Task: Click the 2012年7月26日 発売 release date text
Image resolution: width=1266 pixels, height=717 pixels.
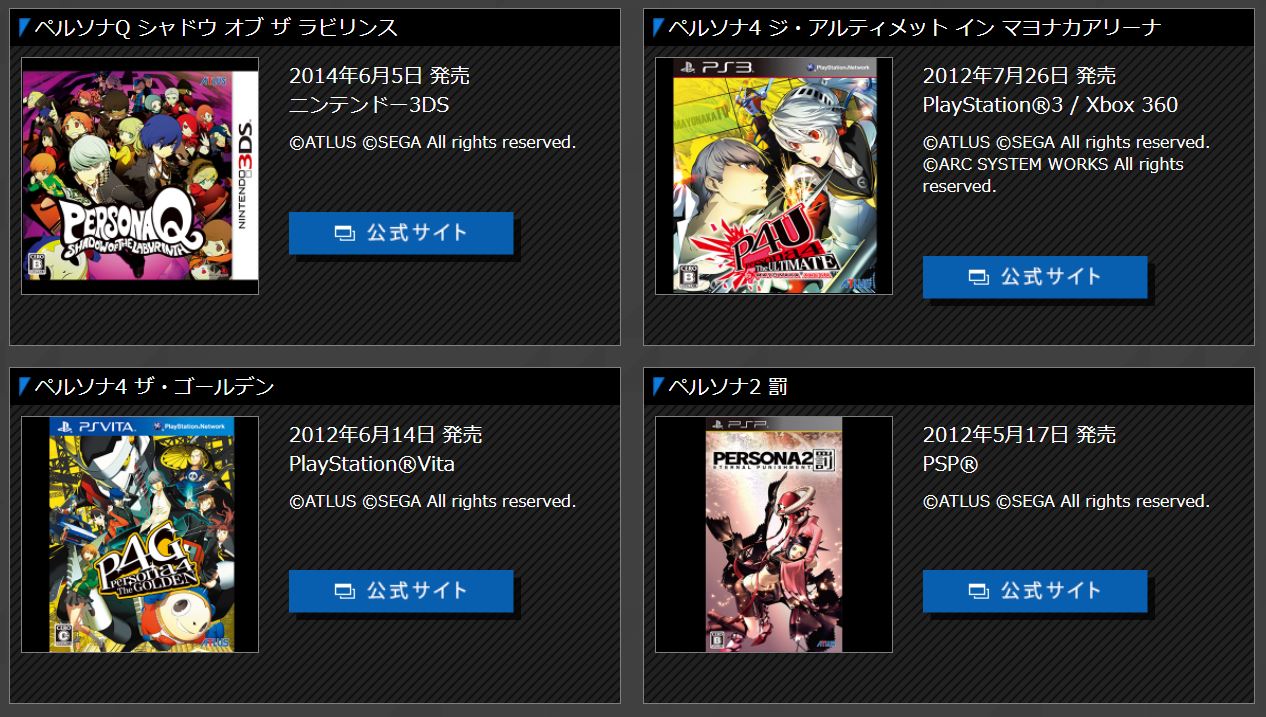Action: point(1019,76)
